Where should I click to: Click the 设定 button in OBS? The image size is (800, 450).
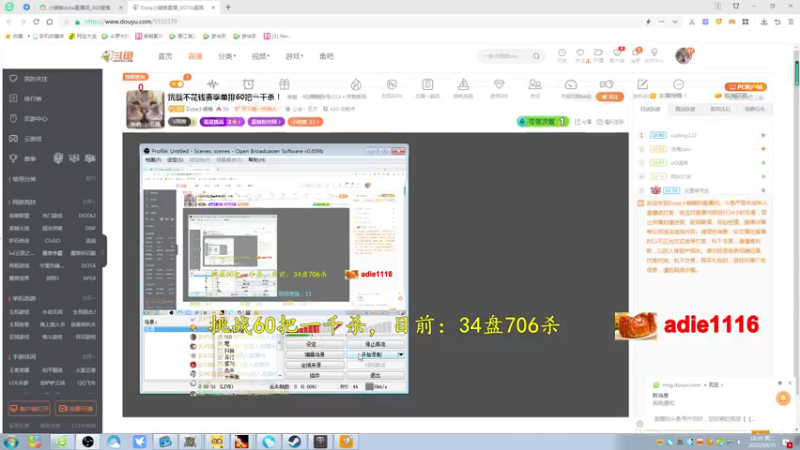(314, 344)
